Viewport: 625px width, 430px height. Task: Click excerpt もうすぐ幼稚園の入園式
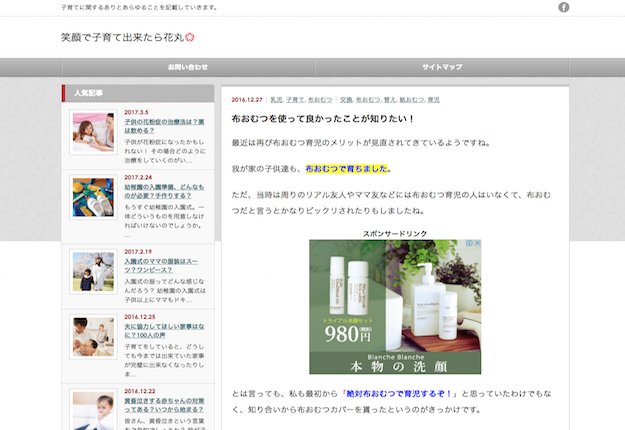click(164, 221)
